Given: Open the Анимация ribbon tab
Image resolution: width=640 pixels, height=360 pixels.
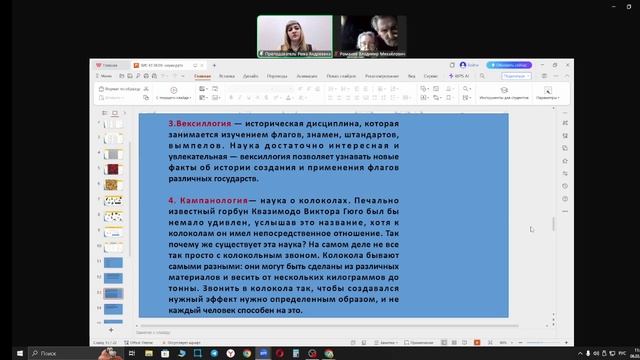Looking at the screenshot, I should point(307,76).
